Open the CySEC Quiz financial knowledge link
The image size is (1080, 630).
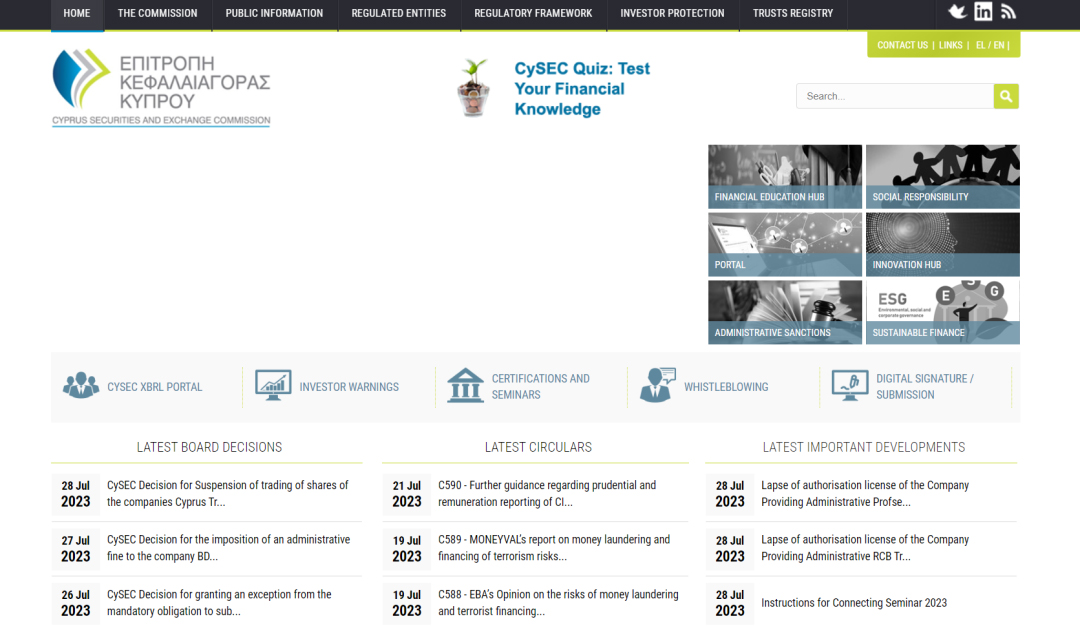[x=582, y=89]
